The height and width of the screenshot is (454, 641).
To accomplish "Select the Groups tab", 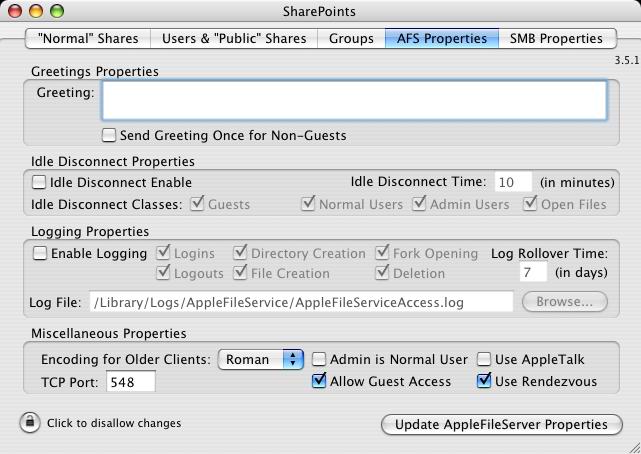I will tap(350, 39).
